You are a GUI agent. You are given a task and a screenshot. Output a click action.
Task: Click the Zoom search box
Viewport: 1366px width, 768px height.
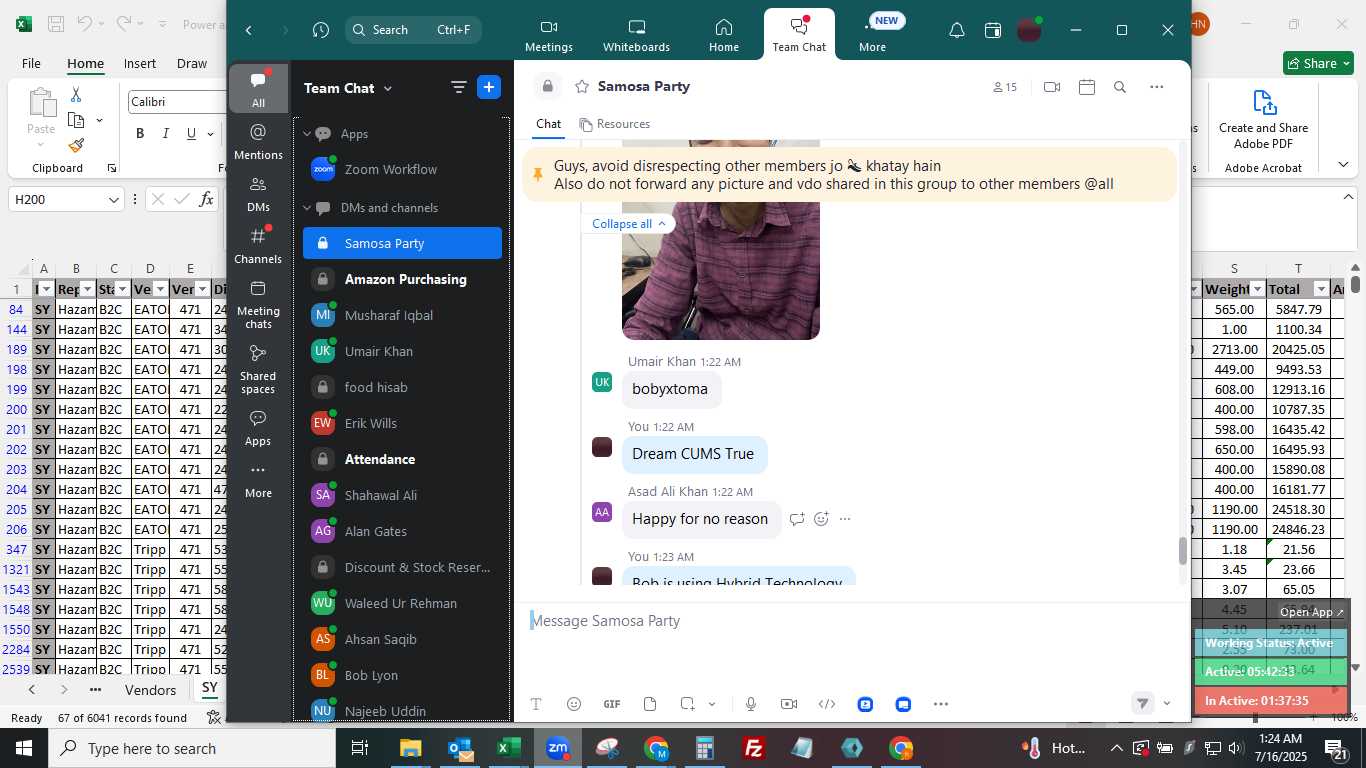pyautogui.click(x=413, y=30)
